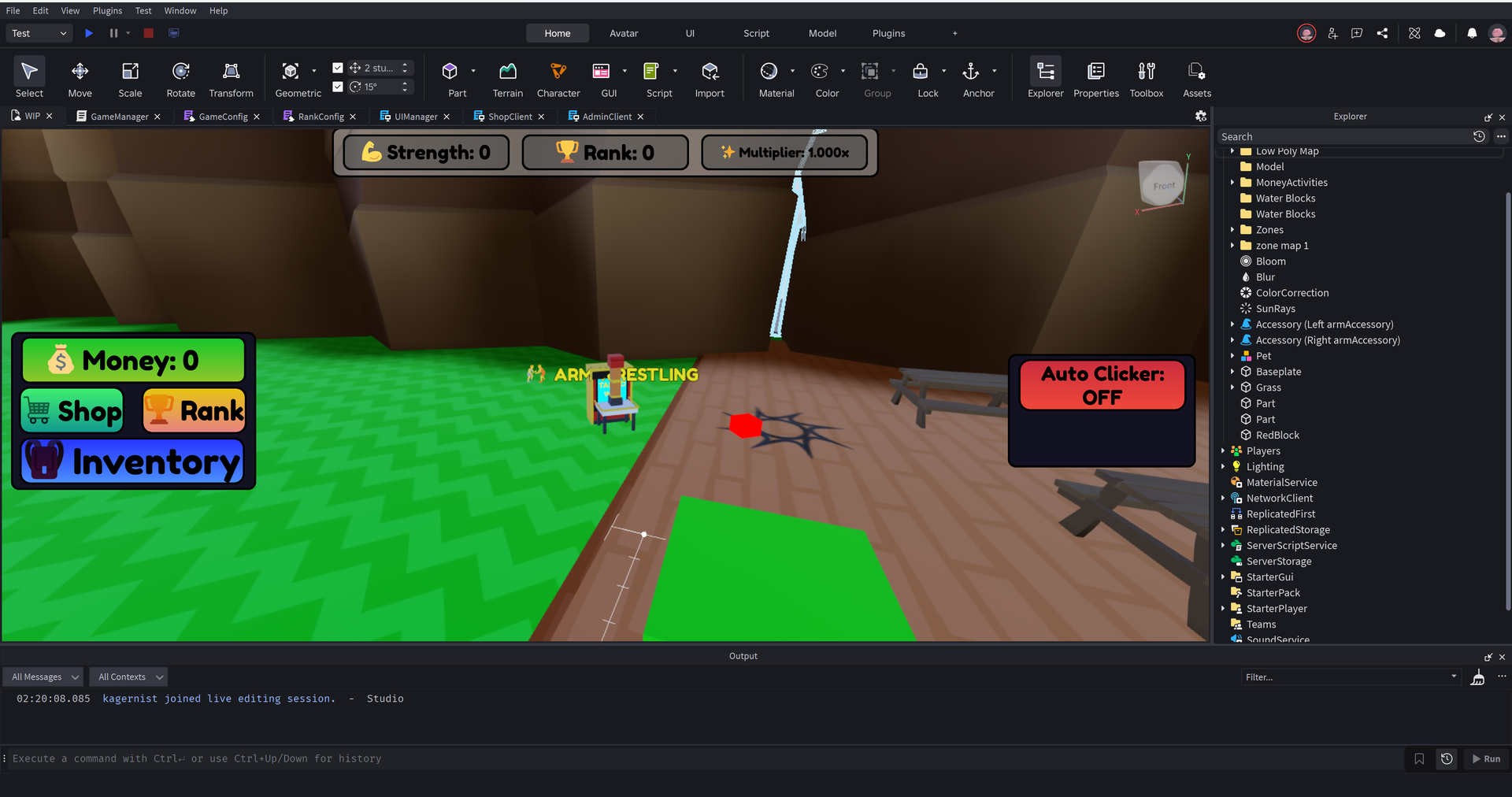
Task: Run the command with Run button
Action: point(1486,758)
